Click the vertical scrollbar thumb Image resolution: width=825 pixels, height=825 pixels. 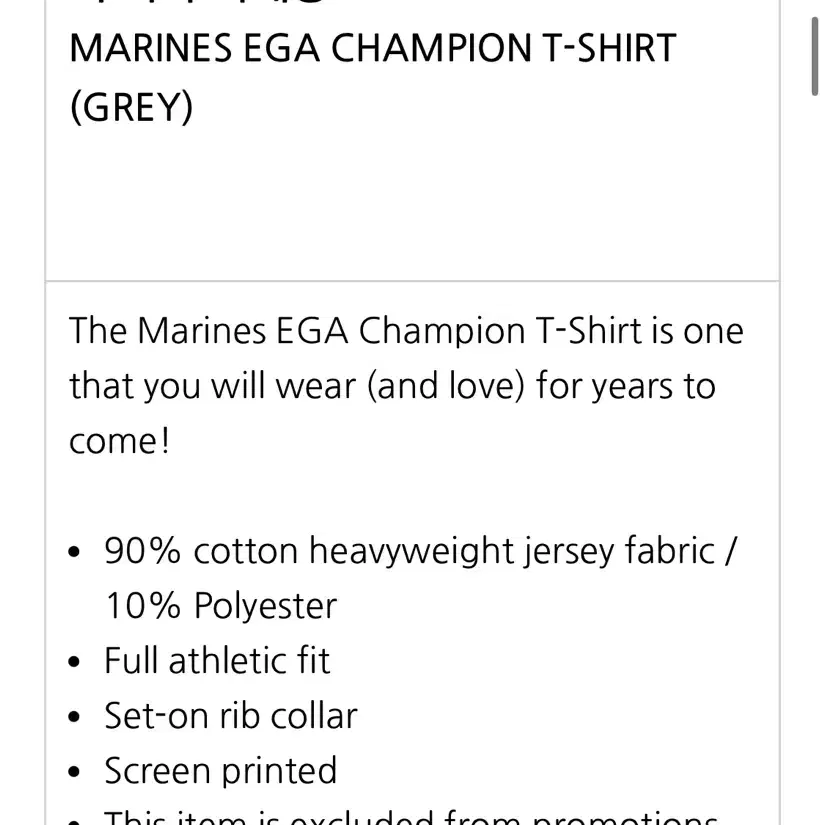click(814, 56)
